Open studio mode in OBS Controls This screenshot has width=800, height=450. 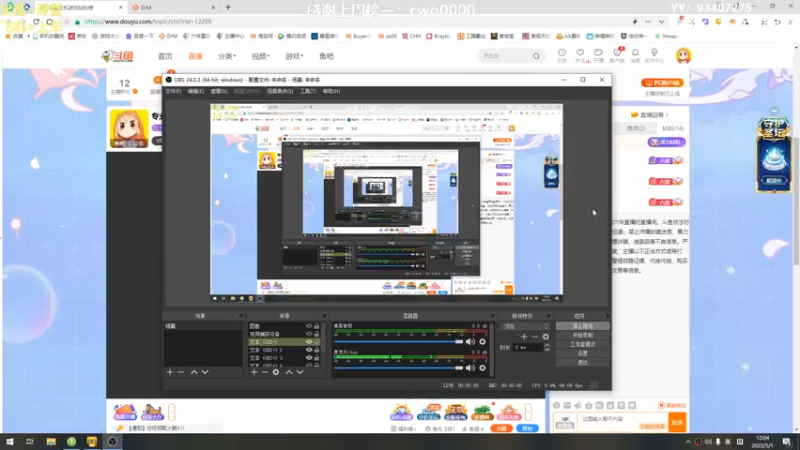[582, 344]
